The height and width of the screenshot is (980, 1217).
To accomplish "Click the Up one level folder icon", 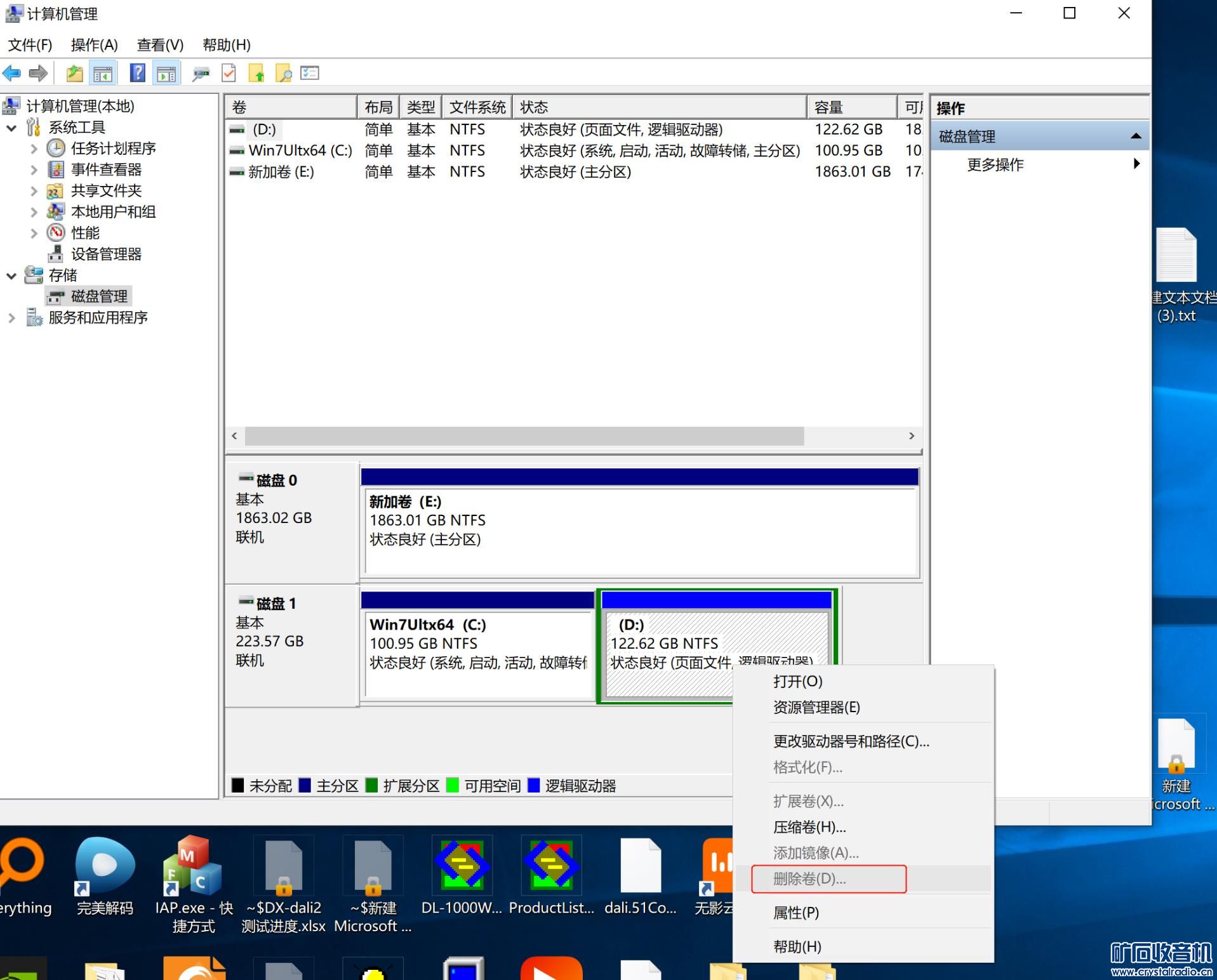I will tap(74, 74).
